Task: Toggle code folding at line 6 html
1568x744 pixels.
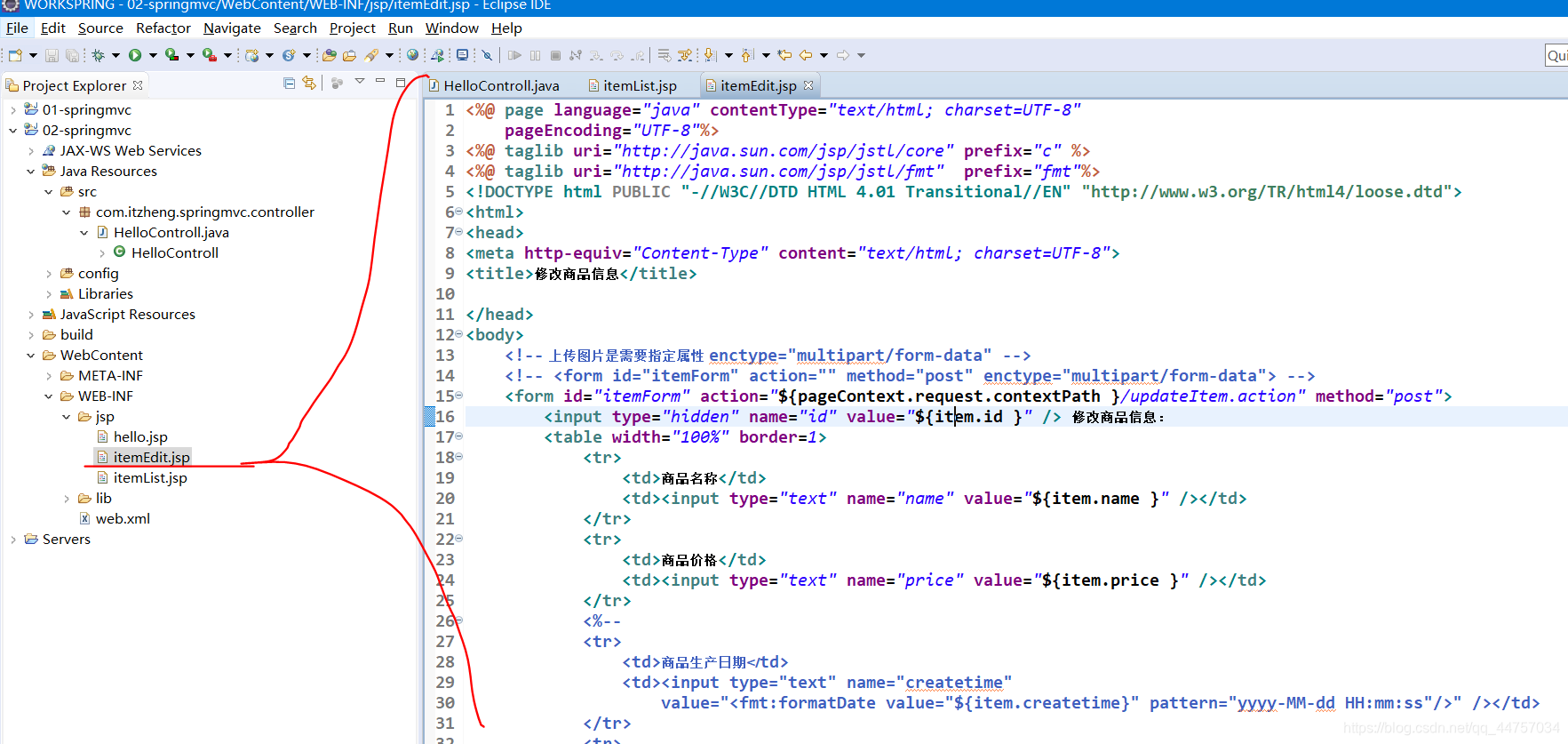Action: [x=459, y=212]
